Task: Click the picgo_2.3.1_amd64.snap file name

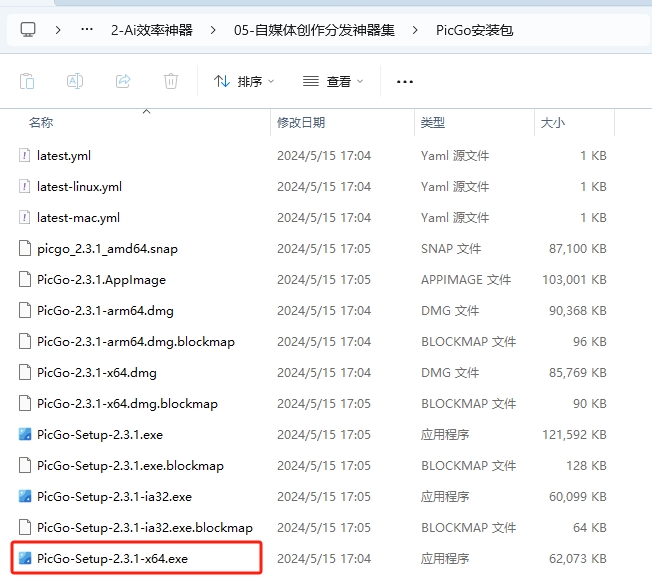Action: (107, 249)
